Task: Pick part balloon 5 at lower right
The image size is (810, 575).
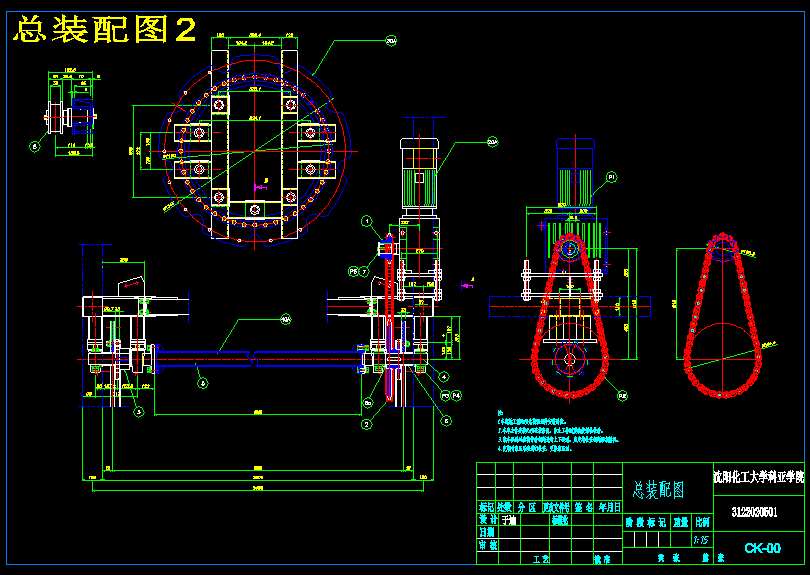Action: 447,421
